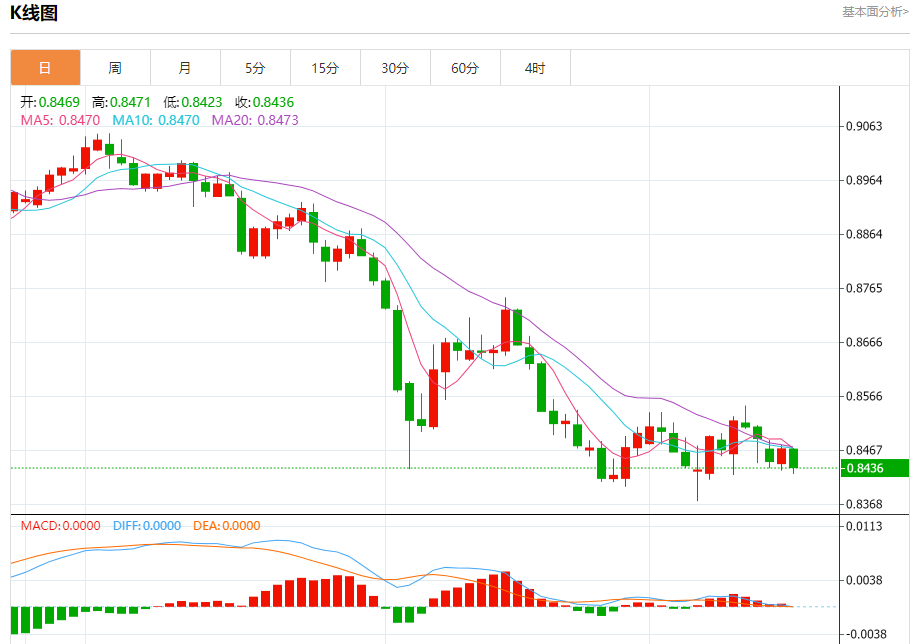Open the 5分 interval tab

(255, 68)
